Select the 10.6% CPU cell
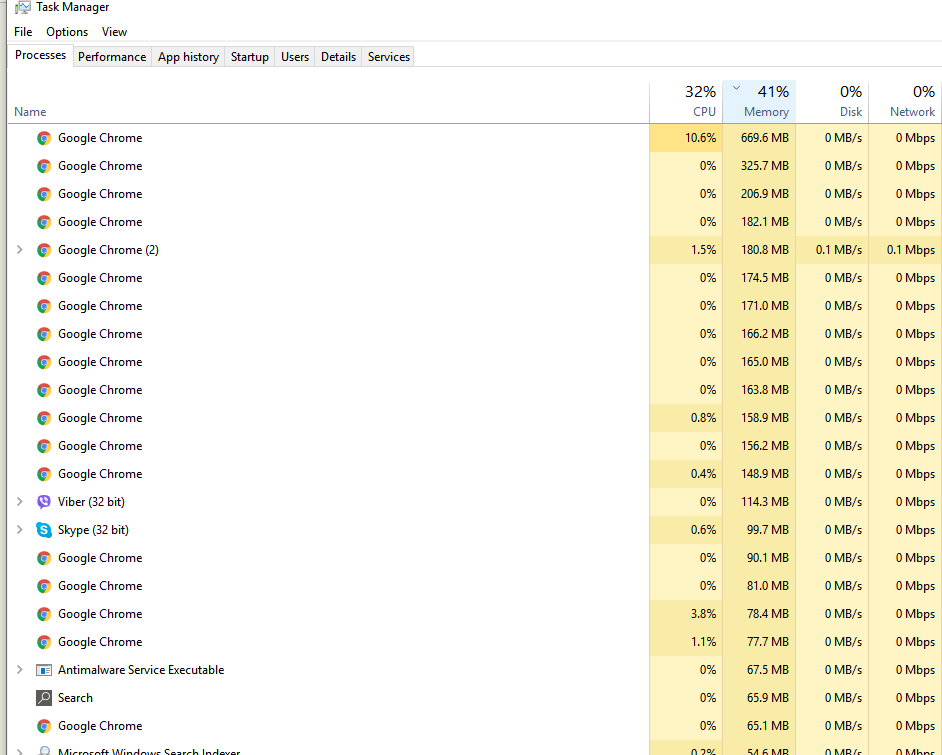This screenshot has width=942, height=755. [686, 138]
